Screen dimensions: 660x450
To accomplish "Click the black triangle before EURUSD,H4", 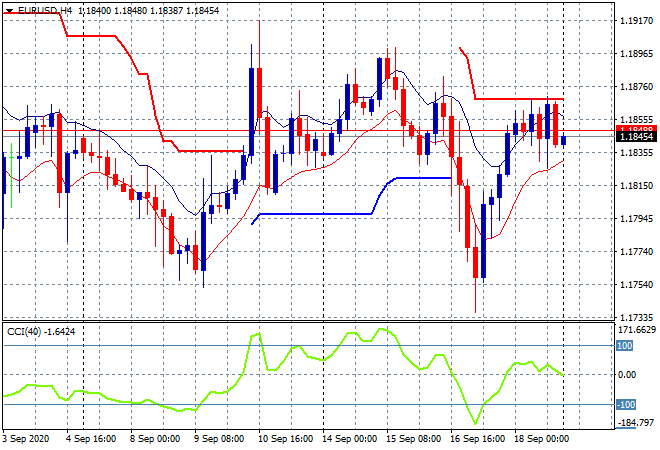I will [9, 9].
